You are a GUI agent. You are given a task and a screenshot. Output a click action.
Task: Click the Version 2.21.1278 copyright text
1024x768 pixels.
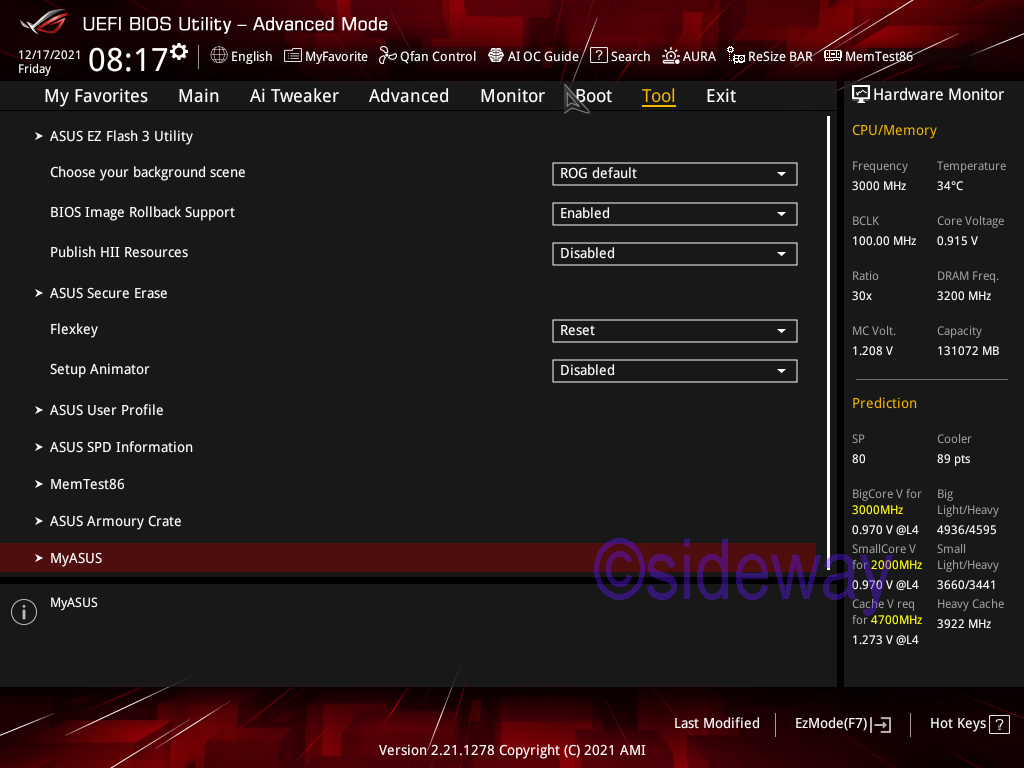tap(512, 750)
